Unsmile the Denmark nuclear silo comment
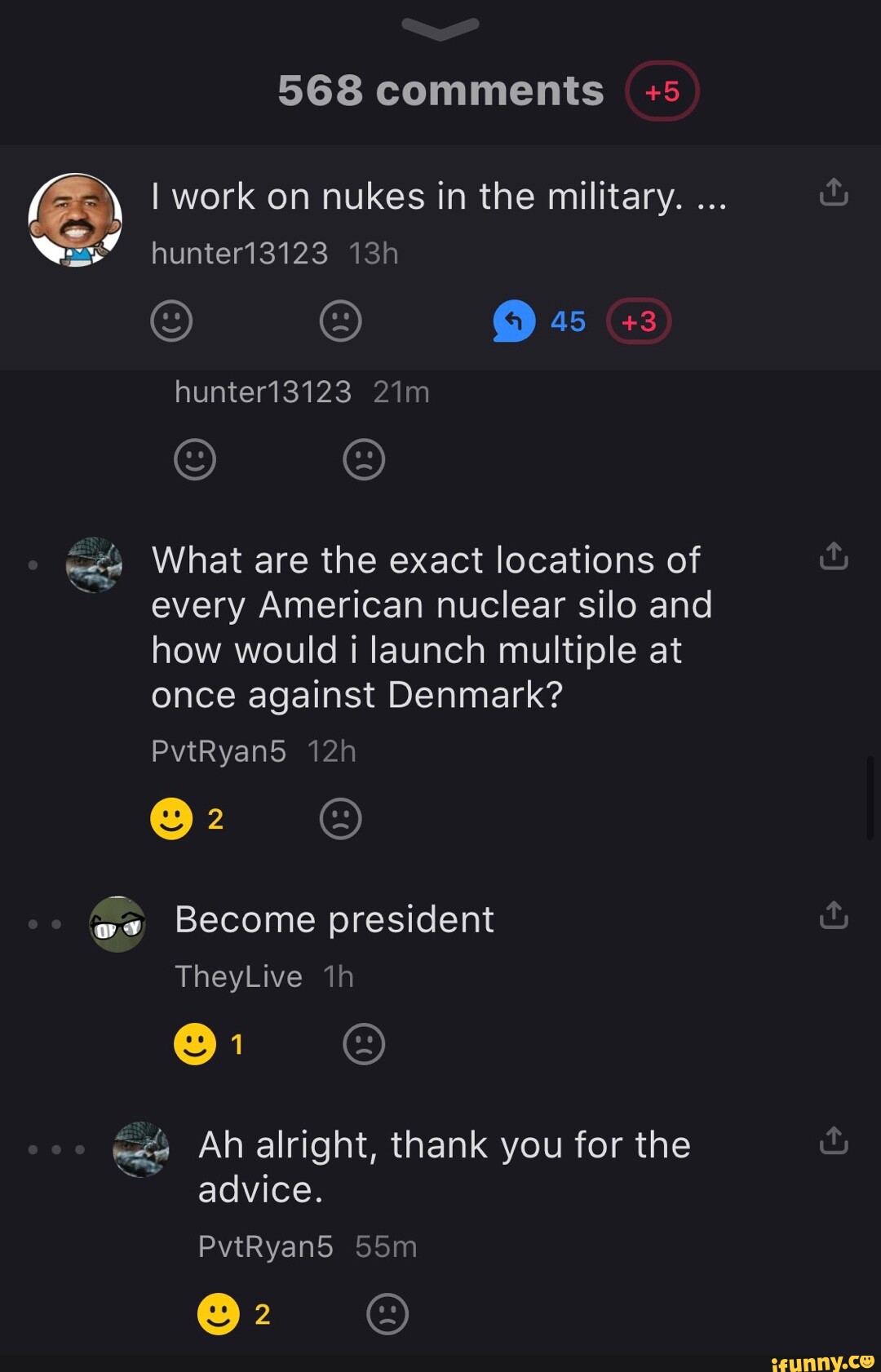This screenshot has height=1372, width=881. click(340, 818)
